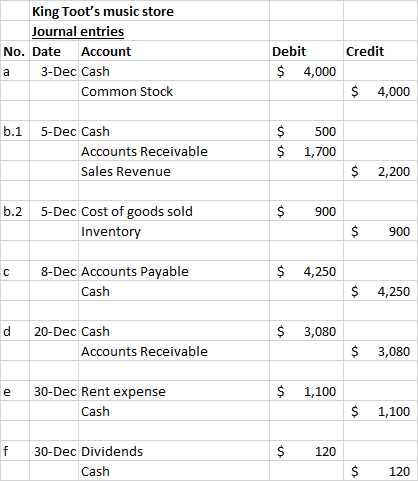Select the credit value 1,100

coord(380,411)
